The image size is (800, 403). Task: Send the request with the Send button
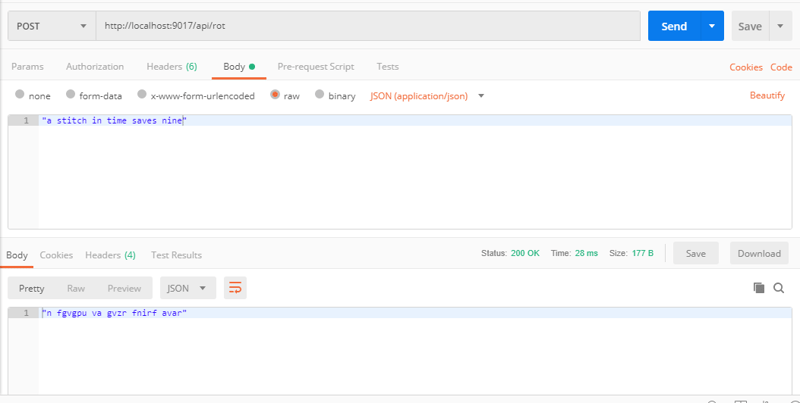point(674,26)
